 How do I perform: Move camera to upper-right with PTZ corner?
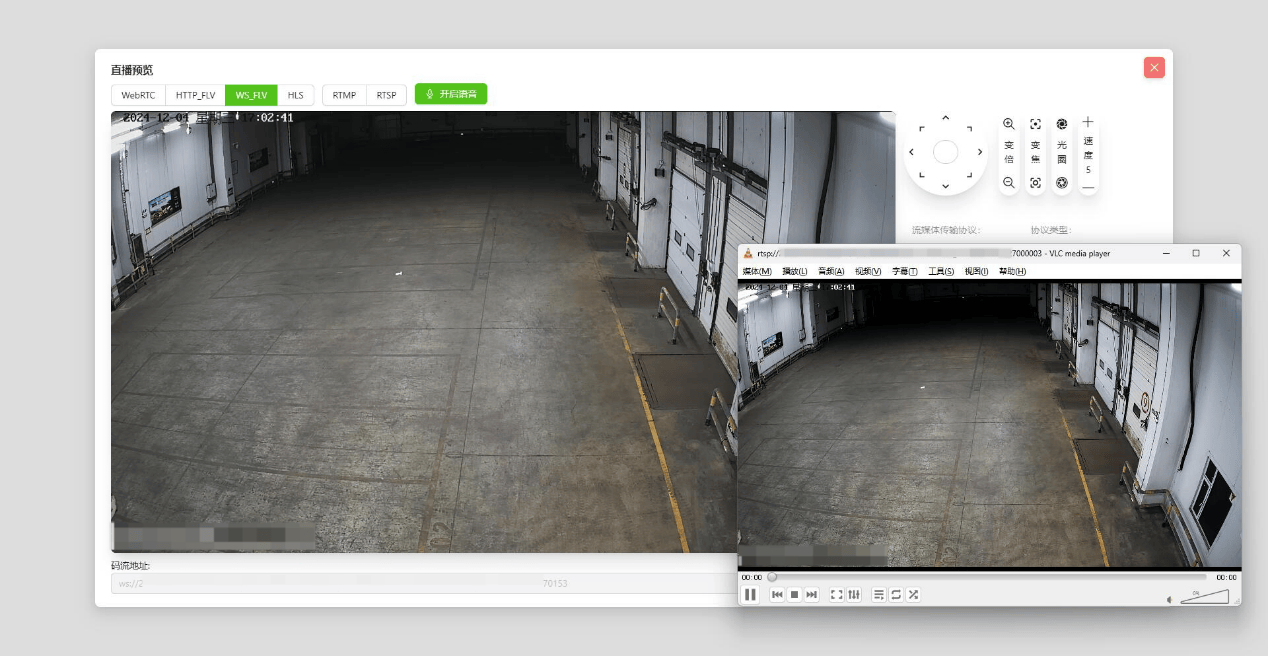point(969,128)
